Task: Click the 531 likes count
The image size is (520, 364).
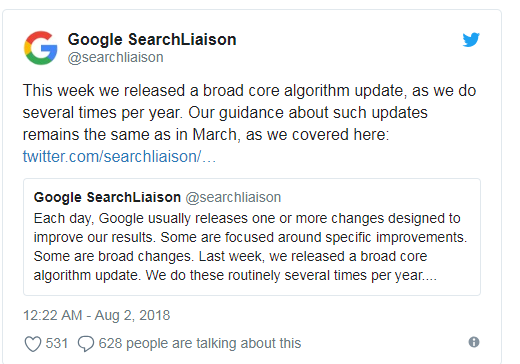Action: pos(57,343)
